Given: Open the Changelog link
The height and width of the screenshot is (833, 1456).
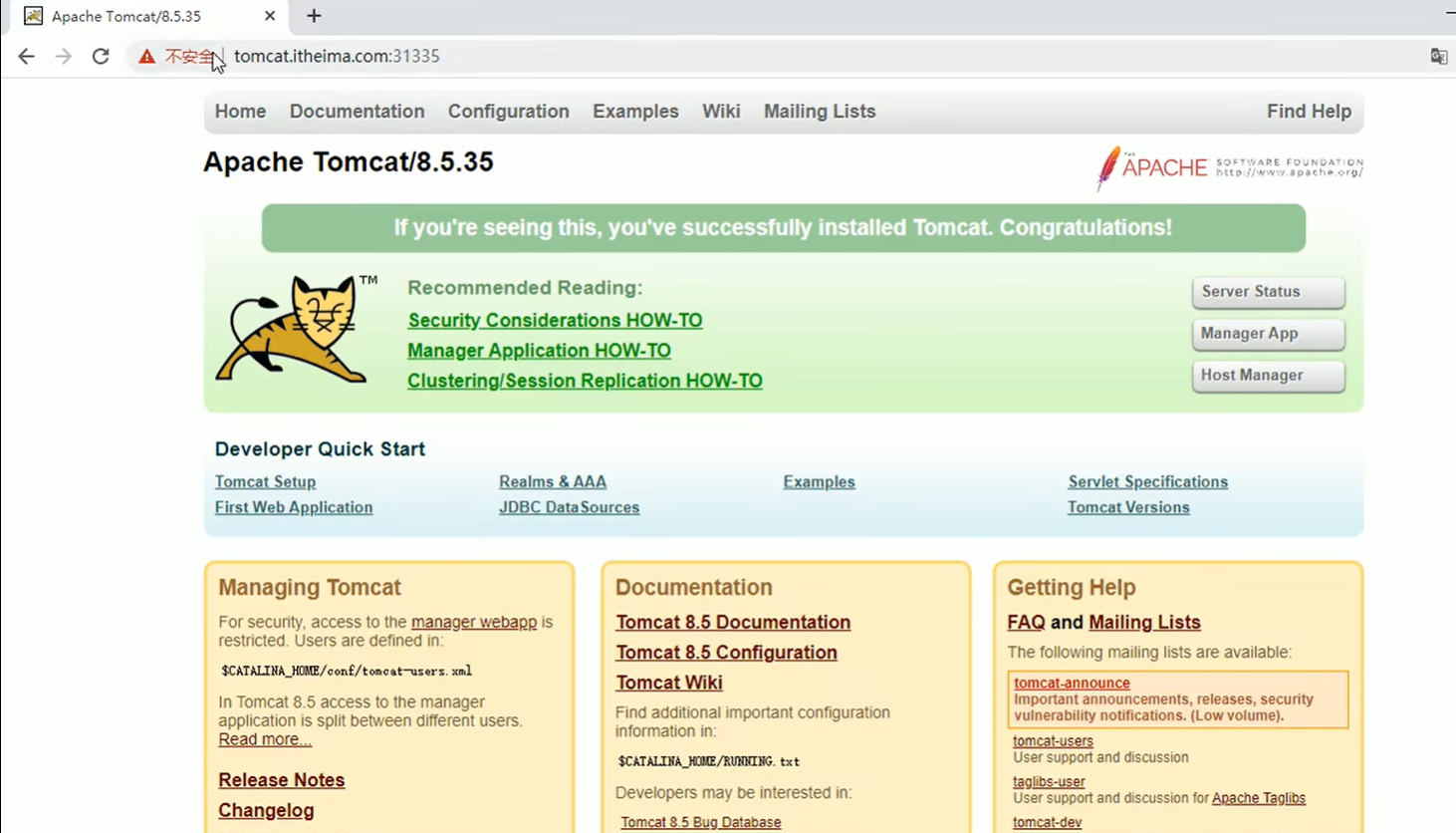Looking at the screenshot, I should coord(266,811).
